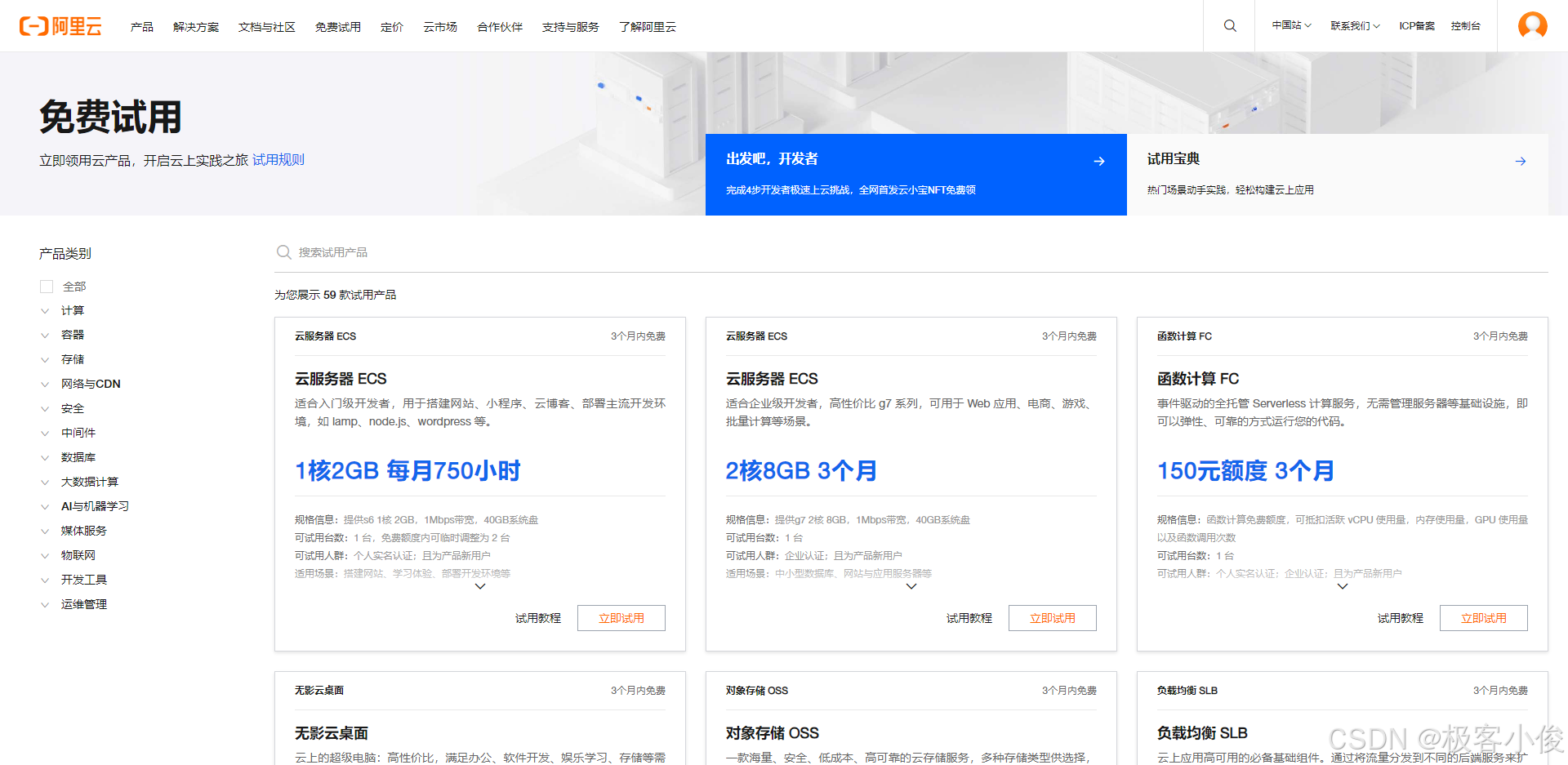The height and width of the screenshot is (765, 1568).
Task: Click the 2核8GB 3个月 offer text
Action: pyautogui.click(x=801, y=470)
